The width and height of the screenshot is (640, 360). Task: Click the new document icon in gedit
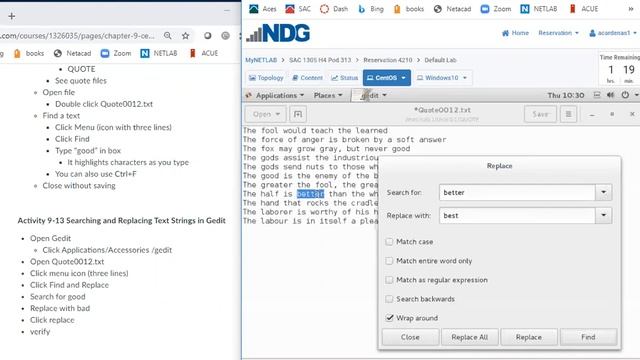click(x=298, y=114)
